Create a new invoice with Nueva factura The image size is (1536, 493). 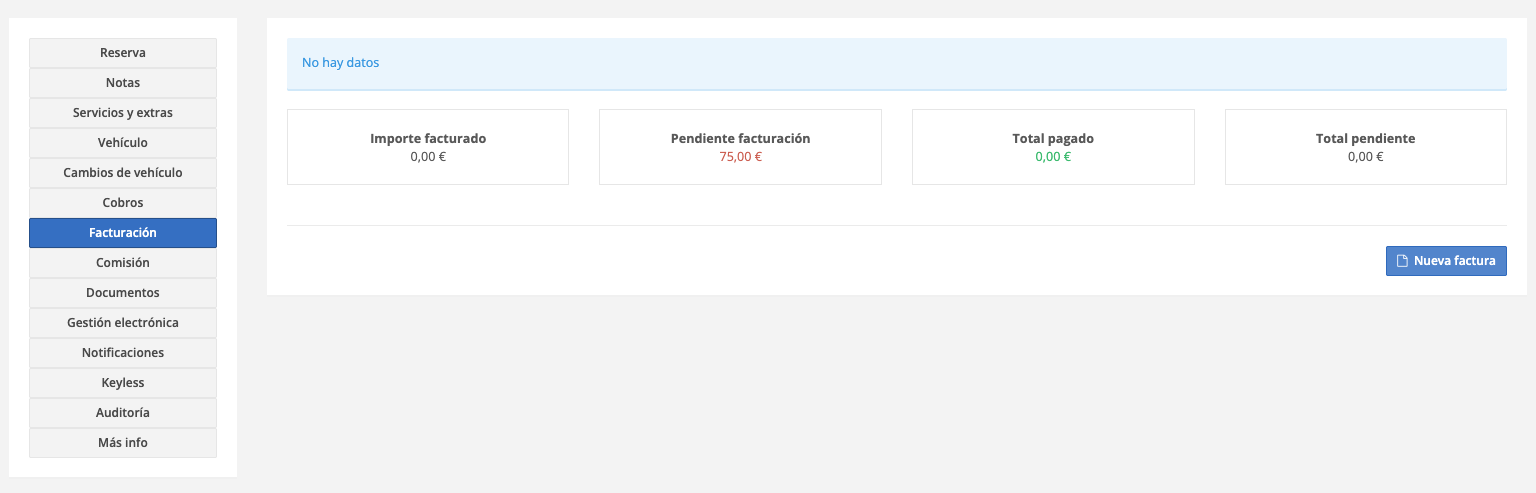point(1446,261)
